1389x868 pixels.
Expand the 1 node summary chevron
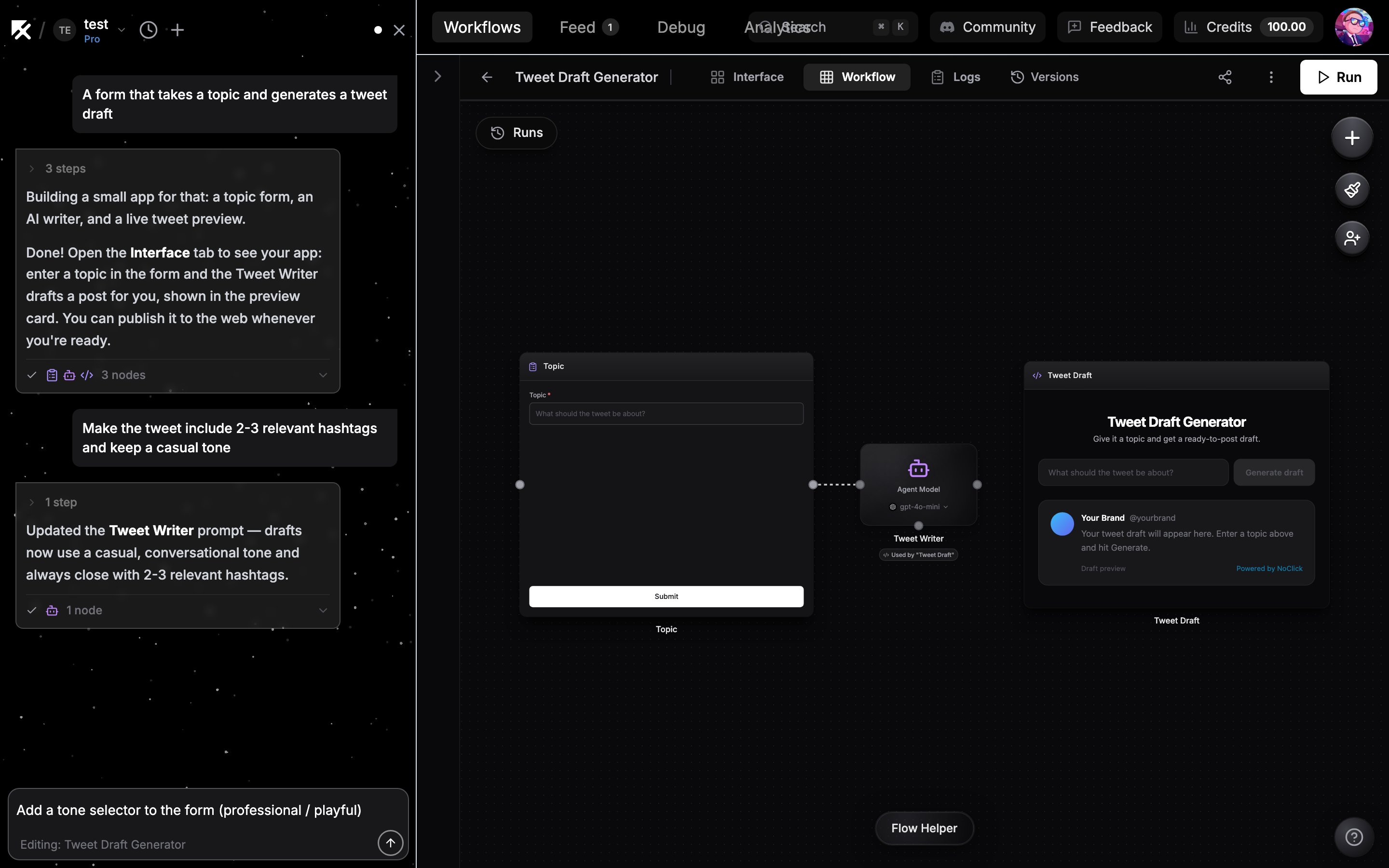[x=323, y=610]
